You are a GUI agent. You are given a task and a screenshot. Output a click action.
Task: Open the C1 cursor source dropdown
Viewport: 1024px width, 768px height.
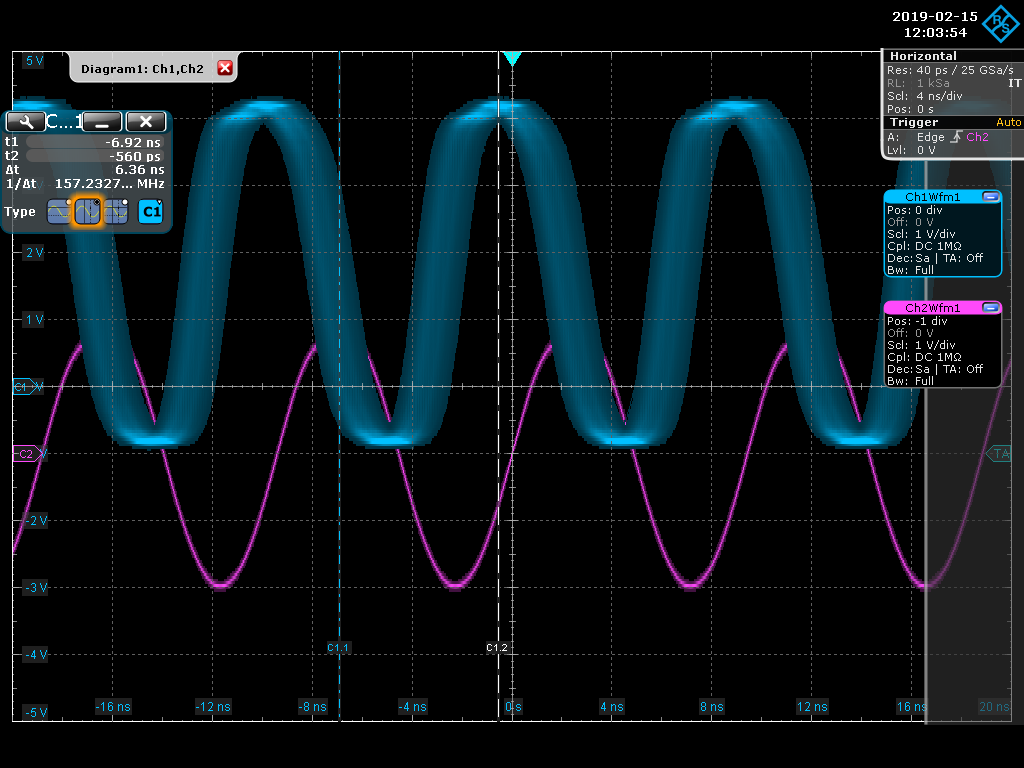click(150, 212)
